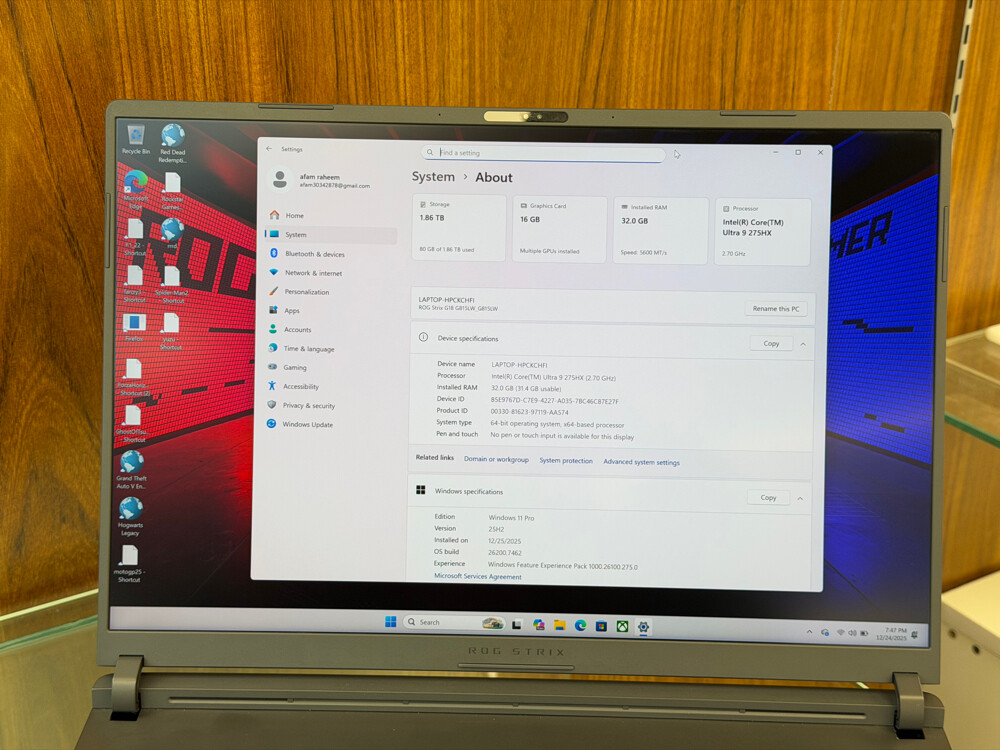
Task: Click the Settings gear in the taskbar
Action: (x=643, y=628)
